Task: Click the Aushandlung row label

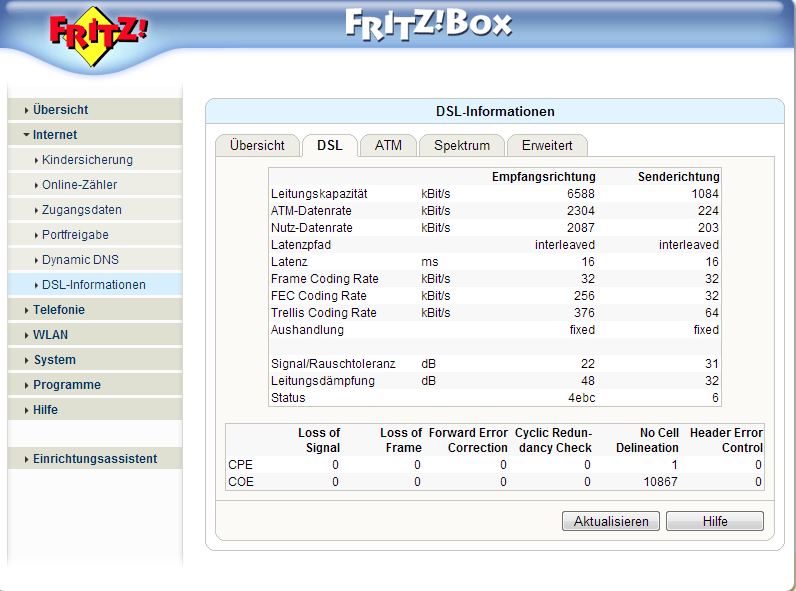Action: pyautogui.click(x=307, y=330)
